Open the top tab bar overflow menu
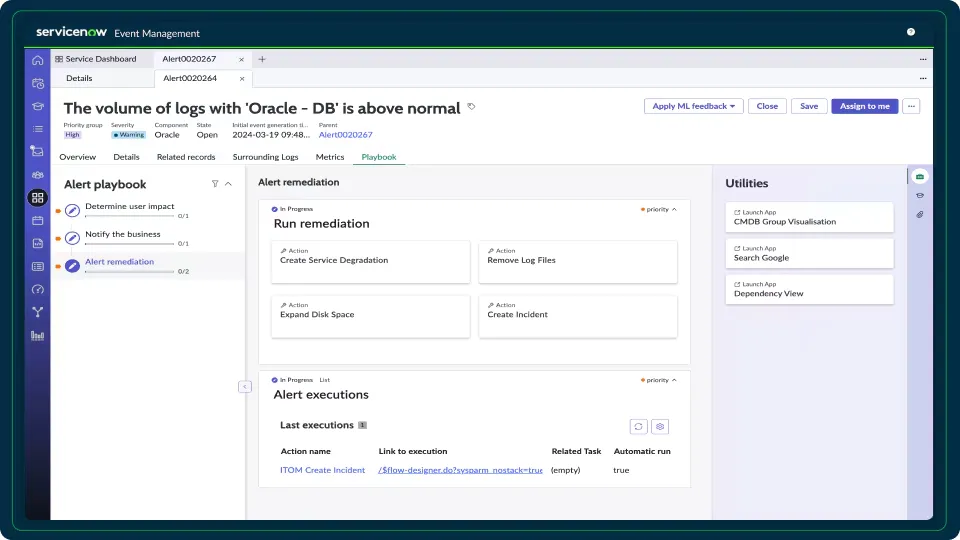960x540 pixels. click(923, 59)
